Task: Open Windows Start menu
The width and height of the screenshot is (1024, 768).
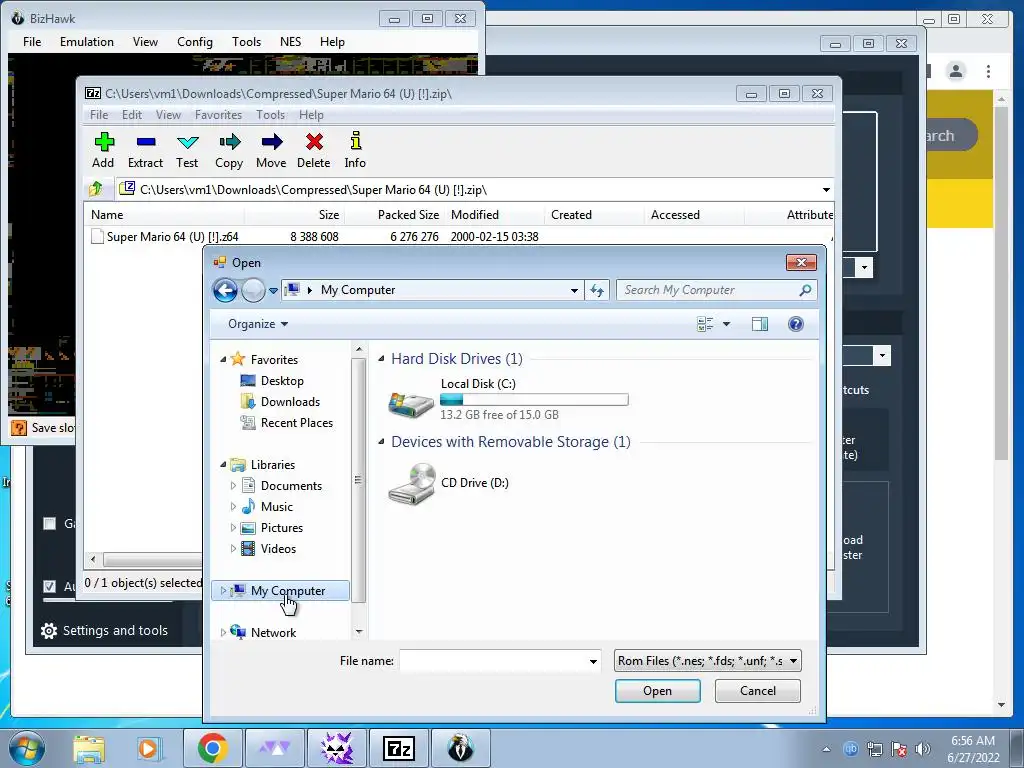Action: (x=27, y=748)
